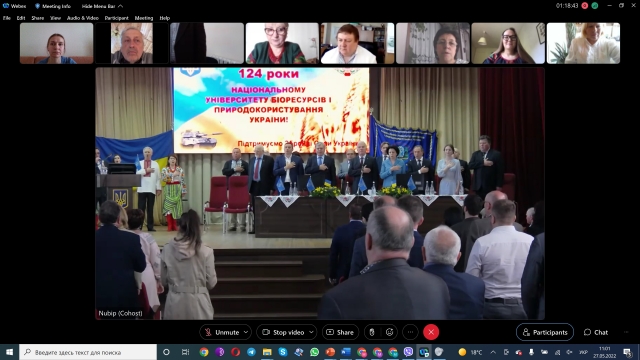
Task: Select thumbnail of woman with glasses in red-green top
Action: (282, 43)
